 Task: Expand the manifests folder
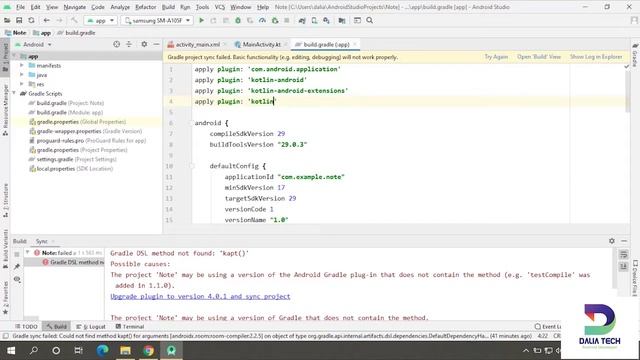[x=22, y=65]
